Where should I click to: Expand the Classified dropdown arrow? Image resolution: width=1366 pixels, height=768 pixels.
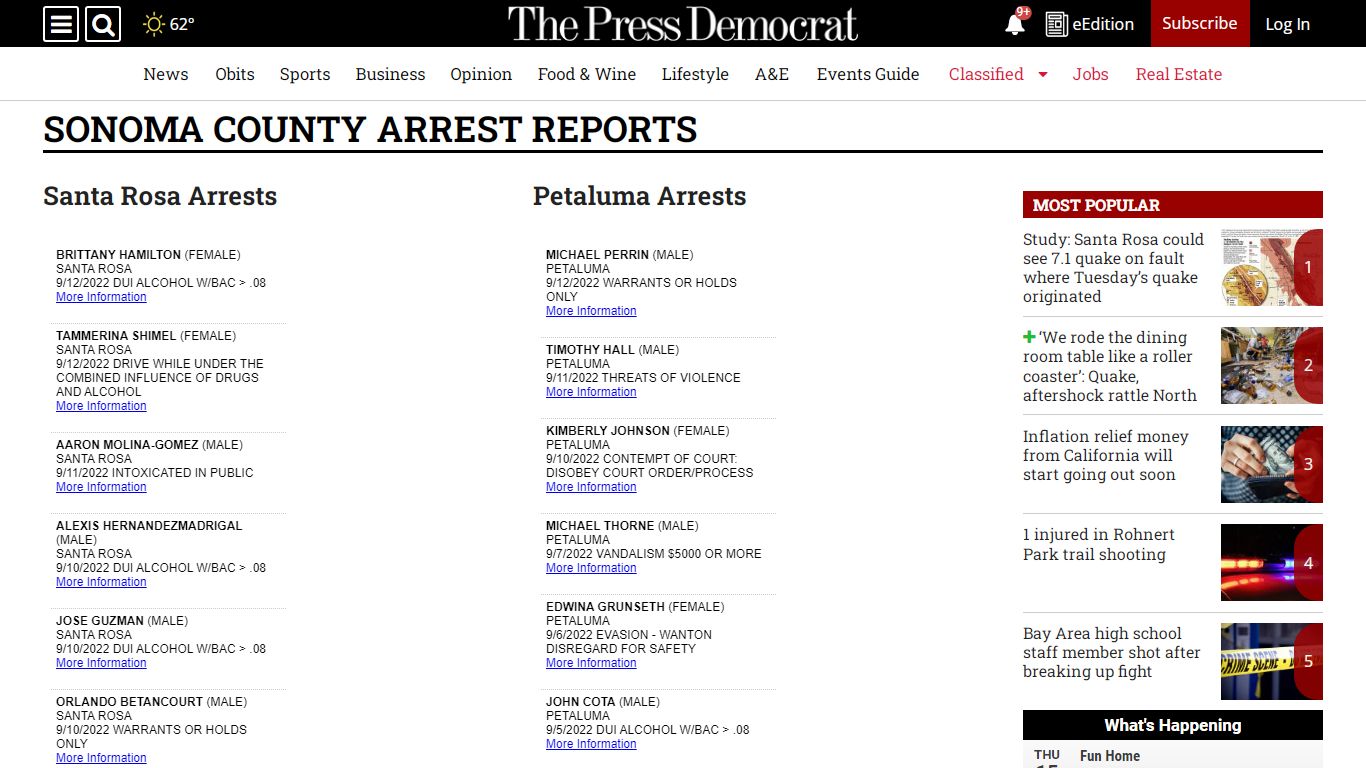click(x=1043, y=74)
